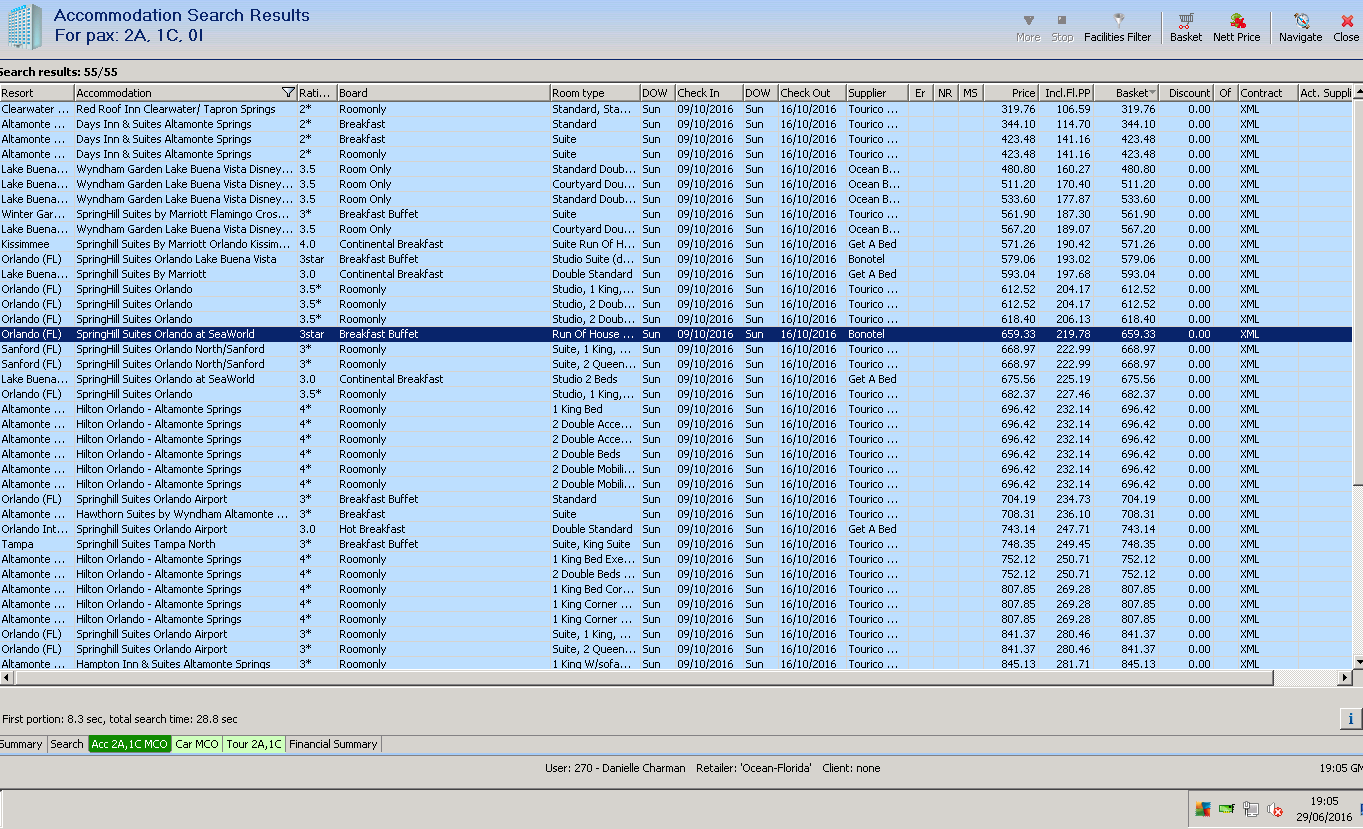Click the green network card tray icon
1363x829 pixels.
click(1227, 809)
